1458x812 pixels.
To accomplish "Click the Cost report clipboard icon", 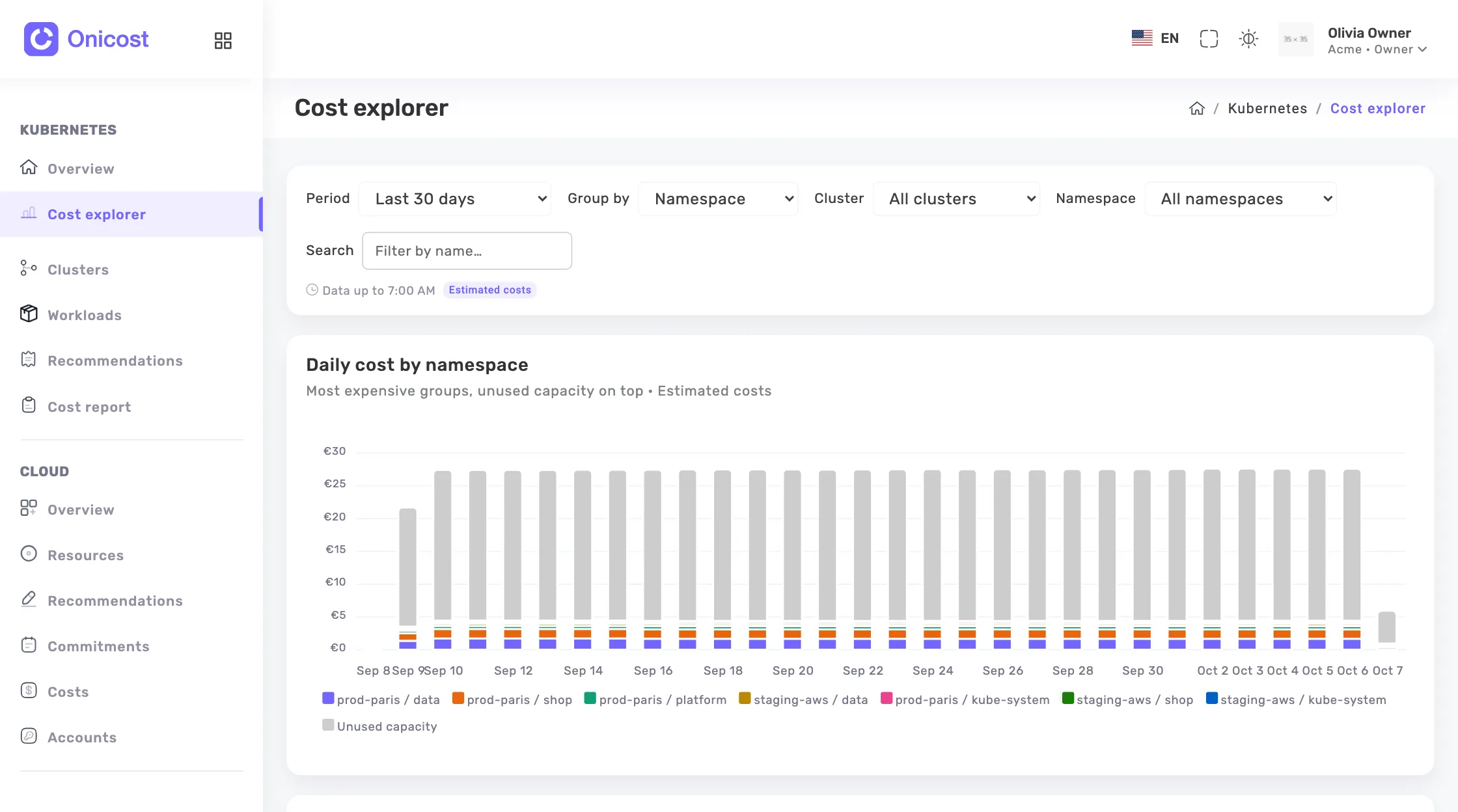I will [x=29, y=405].
